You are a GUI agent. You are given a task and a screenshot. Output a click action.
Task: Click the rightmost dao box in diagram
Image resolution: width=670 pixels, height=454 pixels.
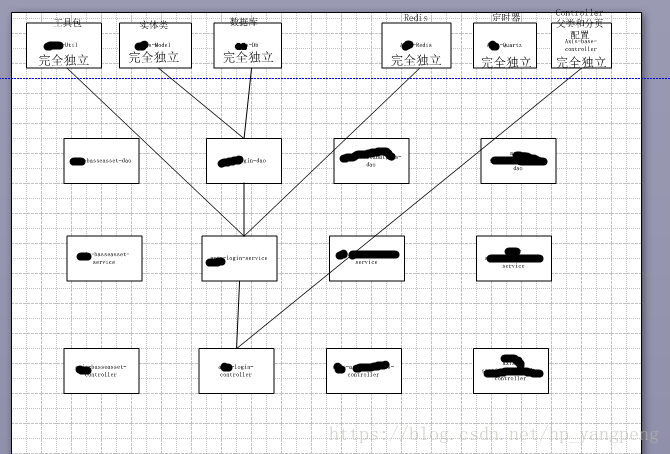pos(518,161)
